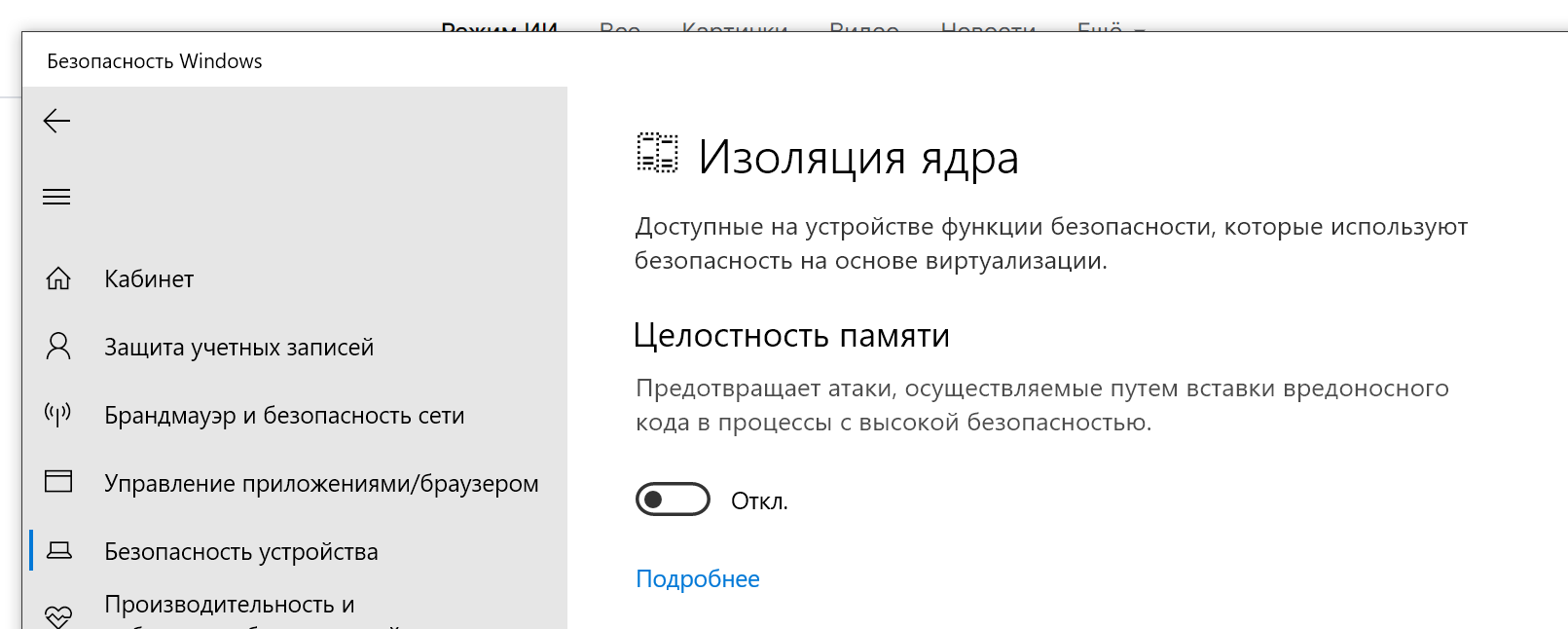Click the core isolation description paragraph

(1051, 243)
